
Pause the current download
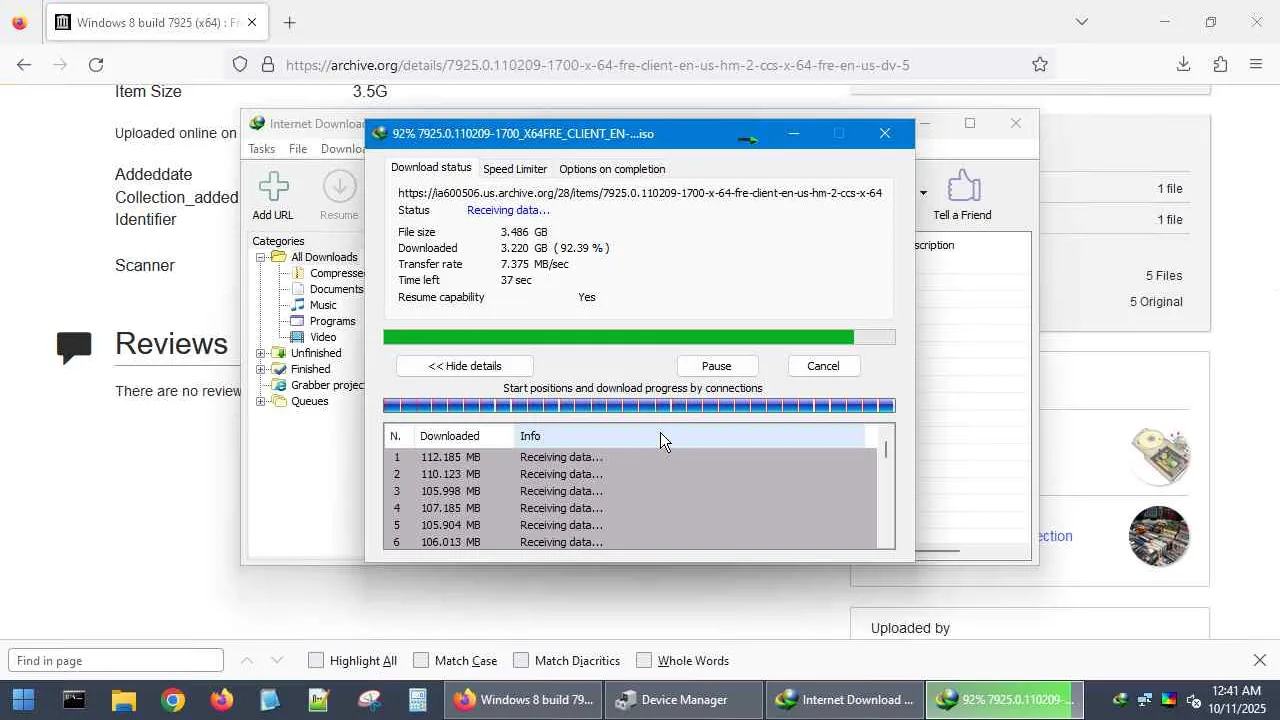717,366
